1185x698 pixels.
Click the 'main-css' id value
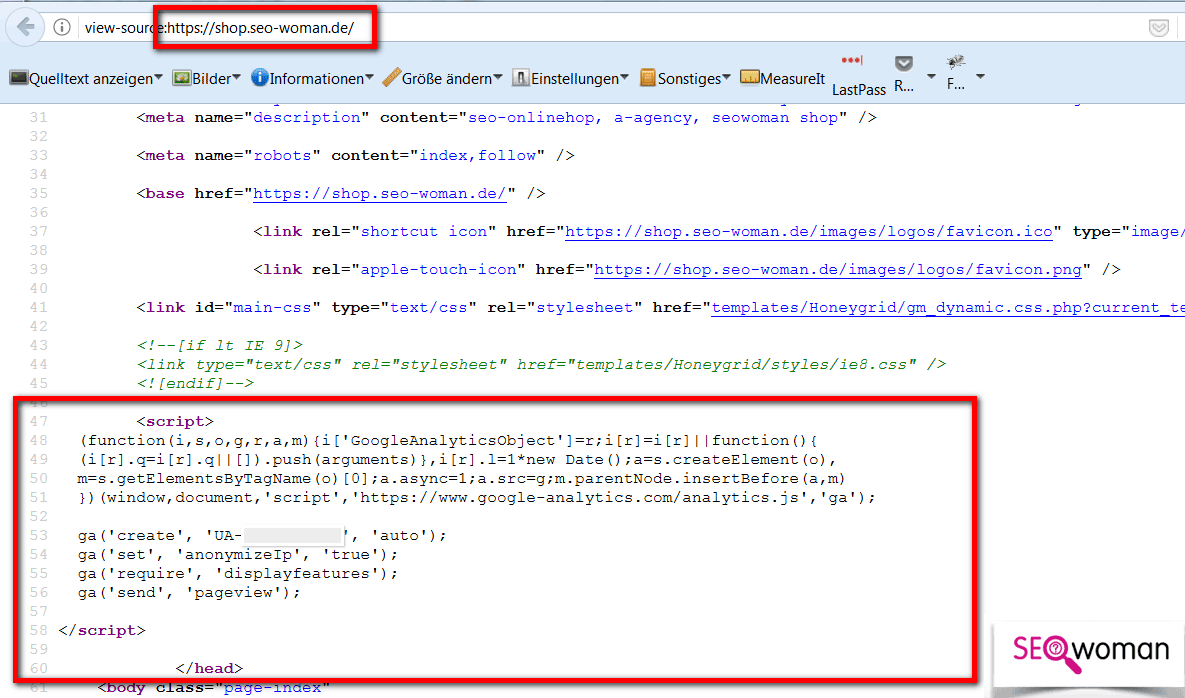point(273,307)
